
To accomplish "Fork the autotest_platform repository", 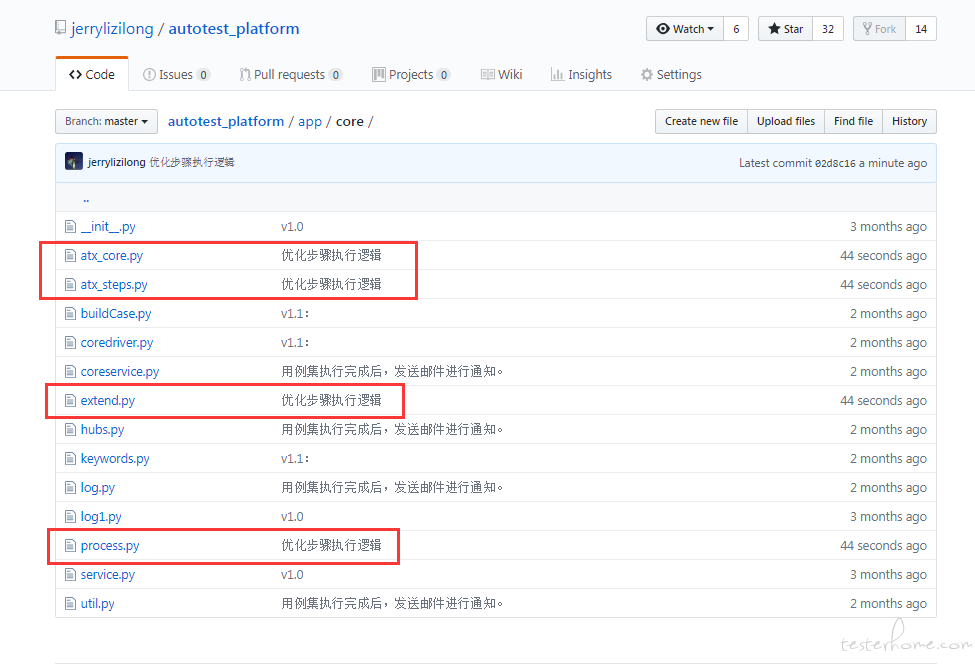I will 879,29.
